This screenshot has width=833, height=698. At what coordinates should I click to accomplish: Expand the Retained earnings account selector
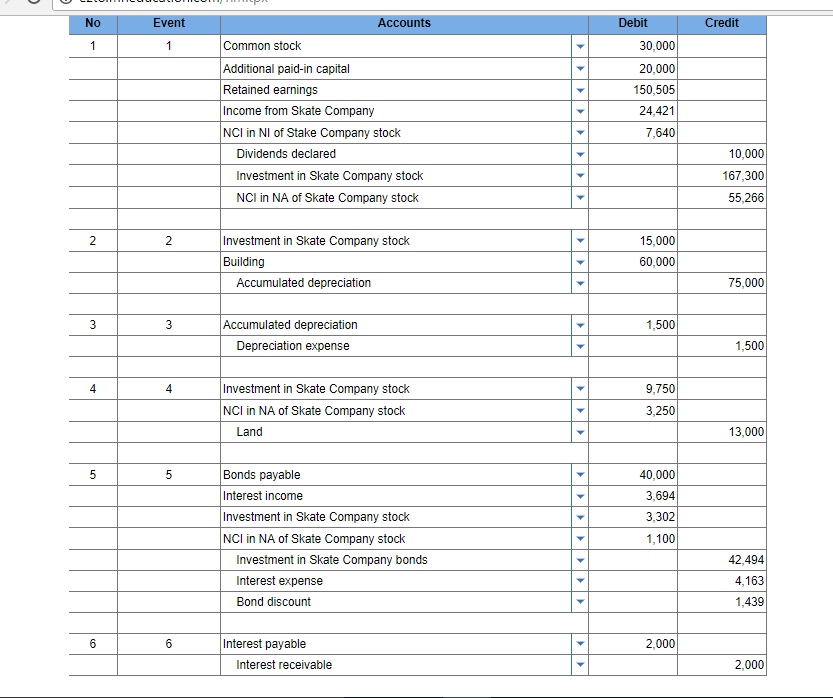click(580, 89)
